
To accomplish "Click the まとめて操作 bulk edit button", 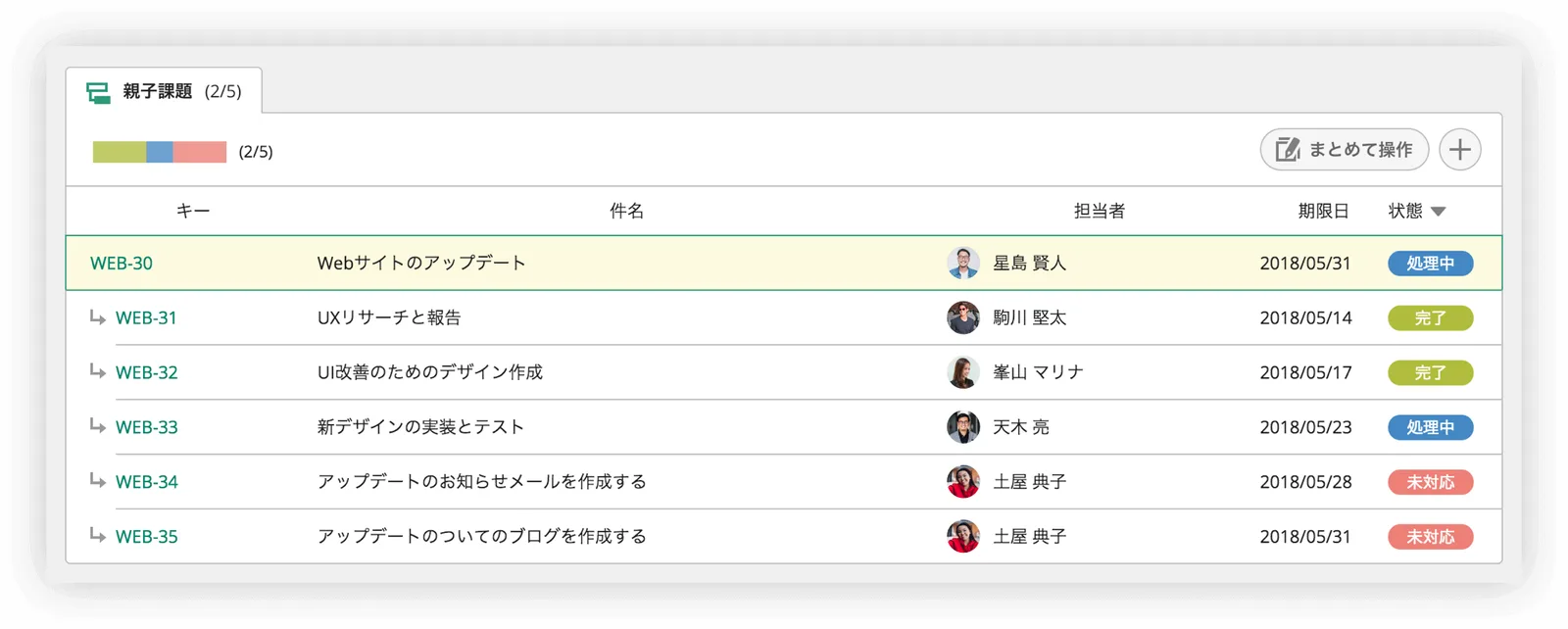I will click(1344, 150).
